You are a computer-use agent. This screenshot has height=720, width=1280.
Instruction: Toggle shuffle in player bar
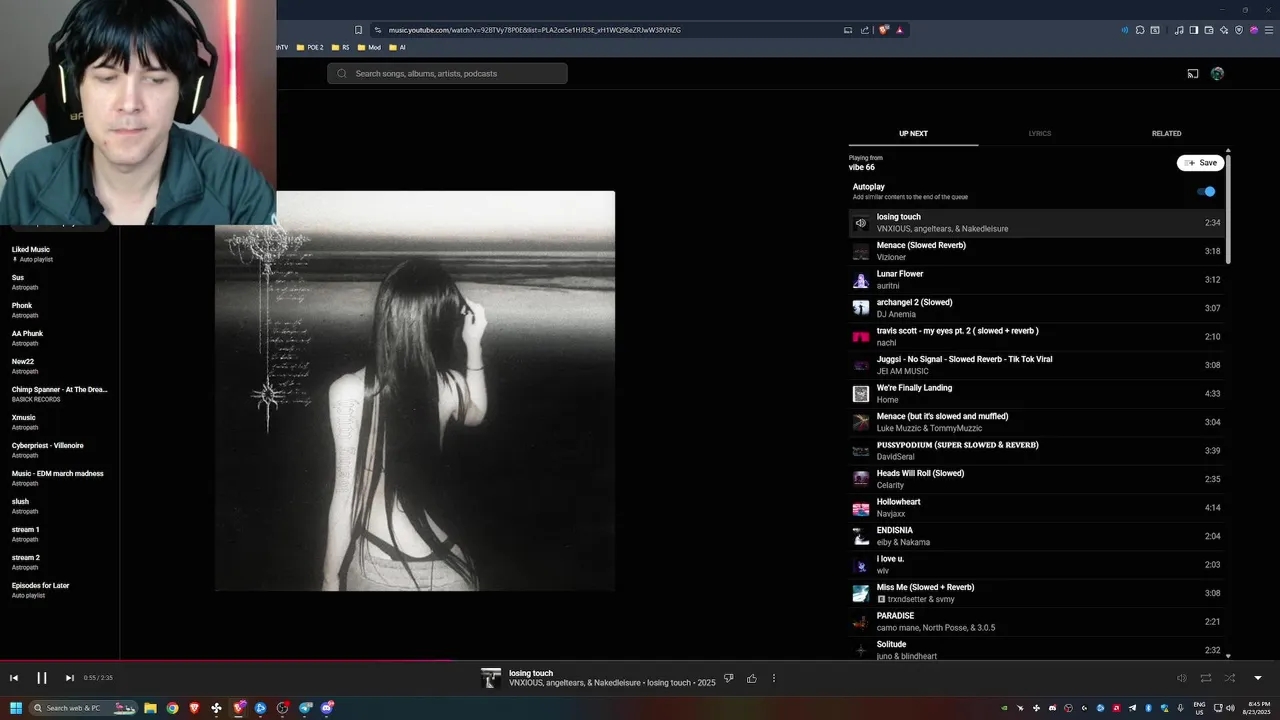click(1230, 678)
